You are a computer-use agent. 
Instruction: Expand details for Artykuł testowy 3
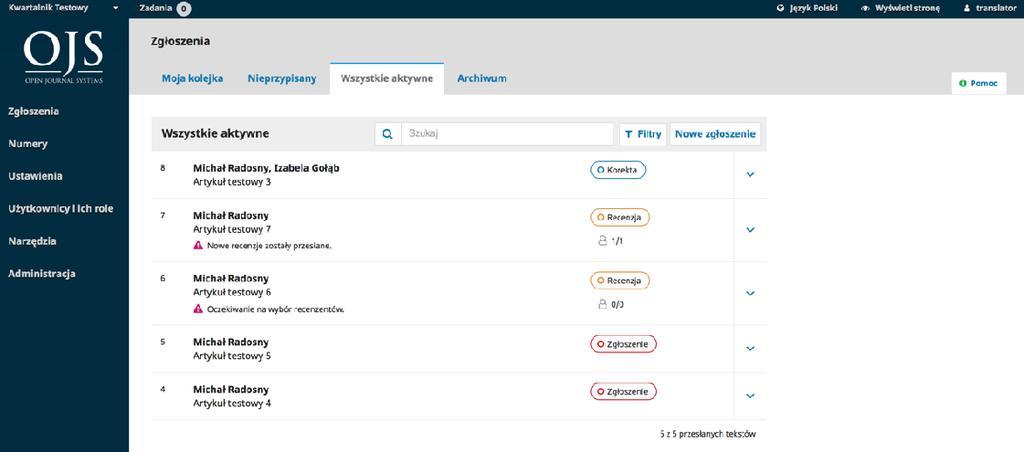pyautogui.click(x=750, y=174)
